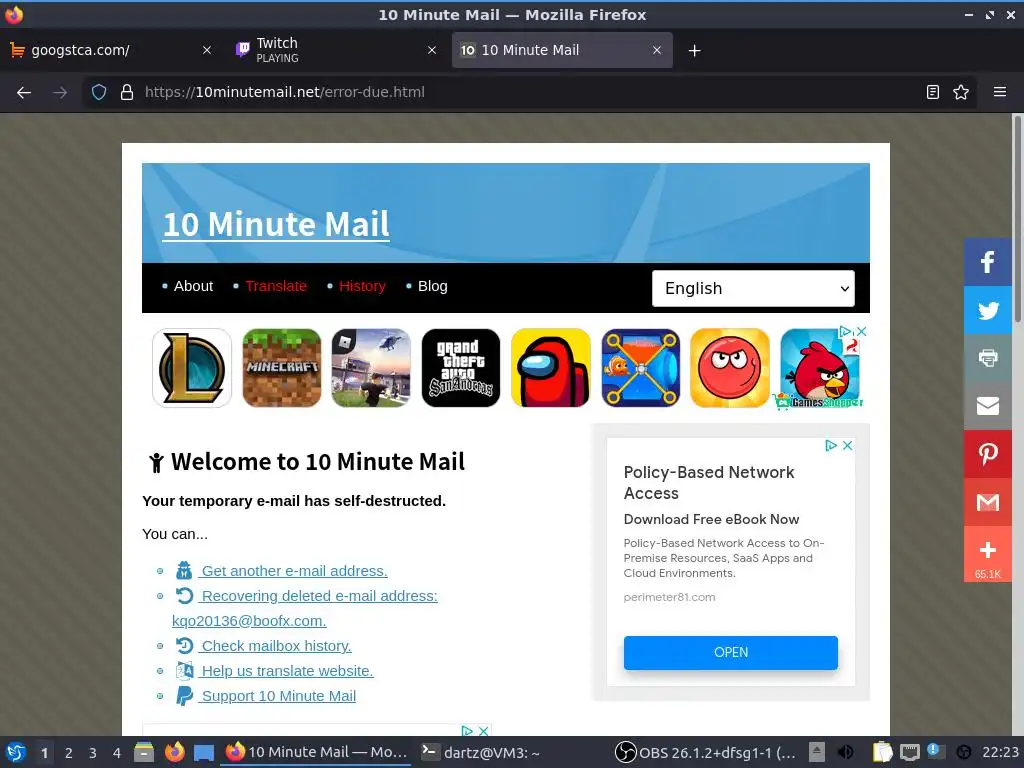Open the Grand Theft Auto San Andreas icon
The height and width of the screenshot is (768, 1024).
461,368
